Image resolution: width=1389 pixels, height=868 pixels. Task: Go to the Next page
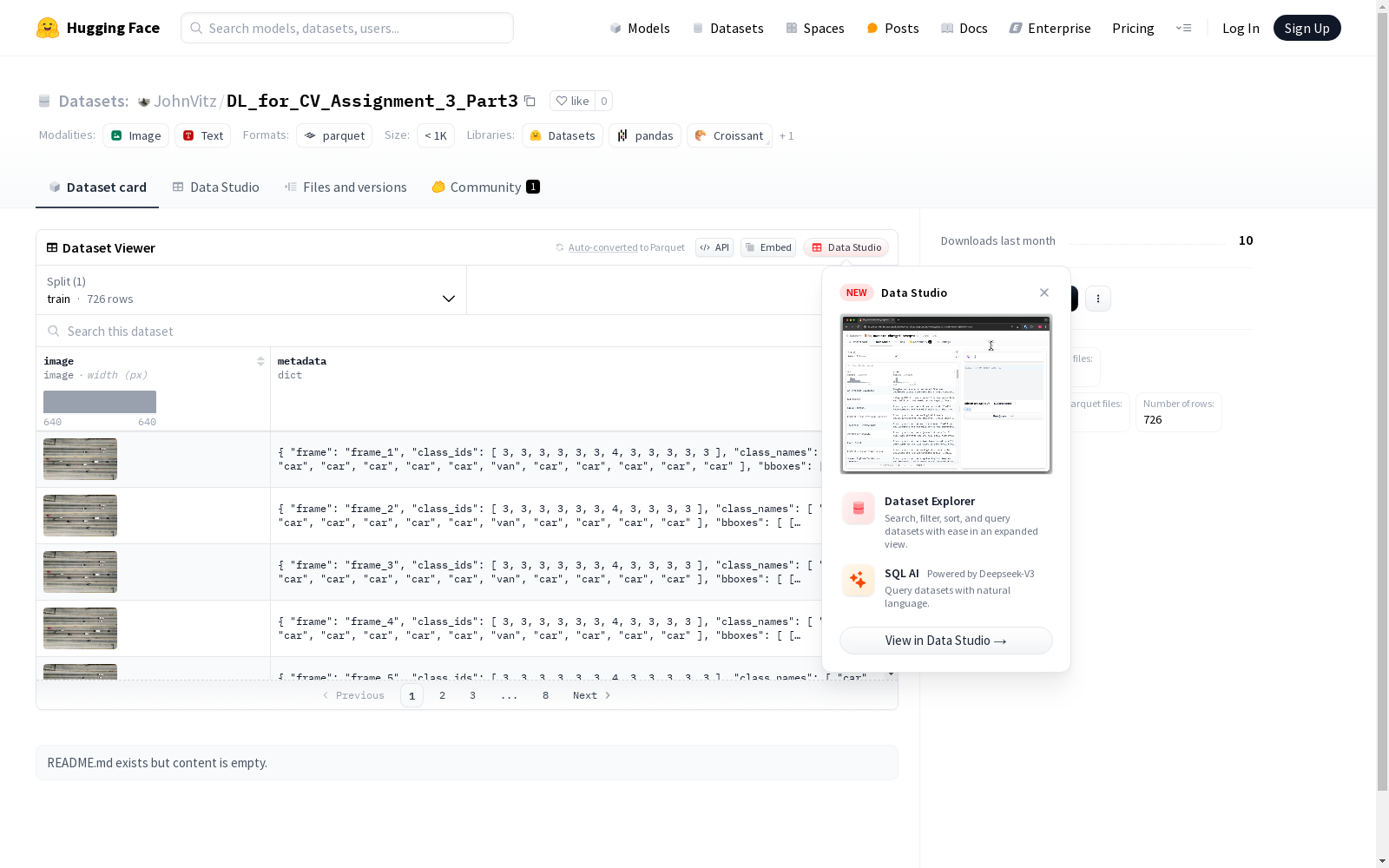click(x=592, y=695)
